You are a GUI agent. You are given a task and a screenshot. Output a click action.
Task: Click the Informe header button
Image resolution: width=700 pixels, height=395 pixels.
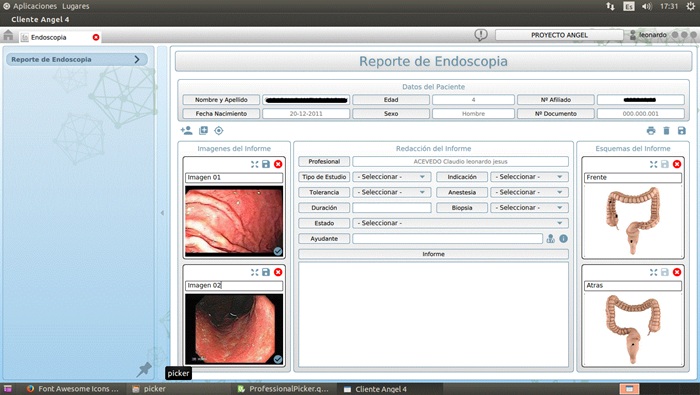433,254
